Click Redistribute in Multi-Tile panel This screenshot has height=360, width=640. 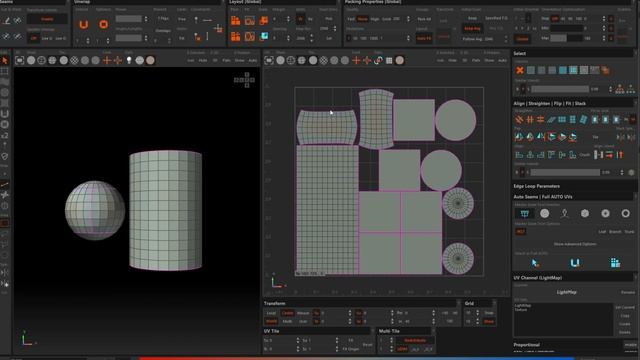tap(415, 340)
